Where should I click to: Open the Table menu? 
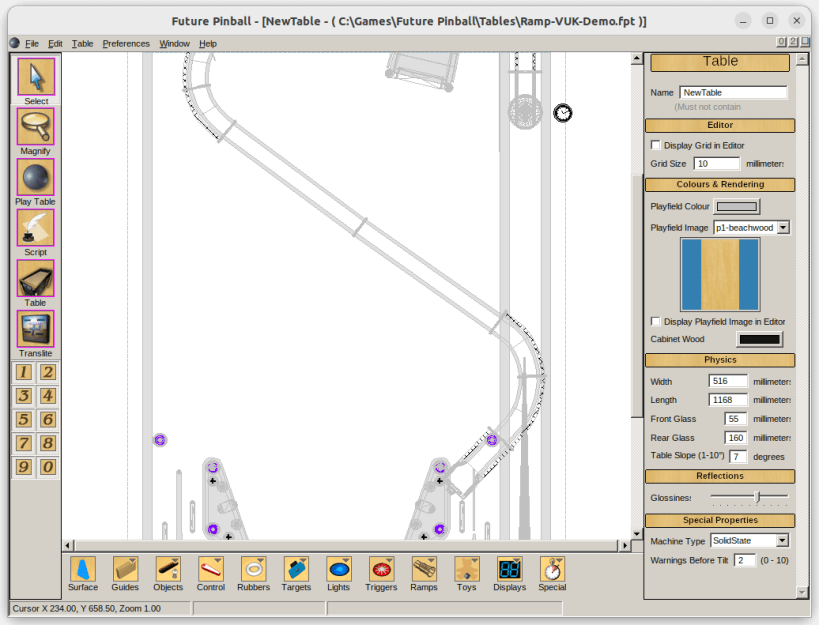point(83,43)
